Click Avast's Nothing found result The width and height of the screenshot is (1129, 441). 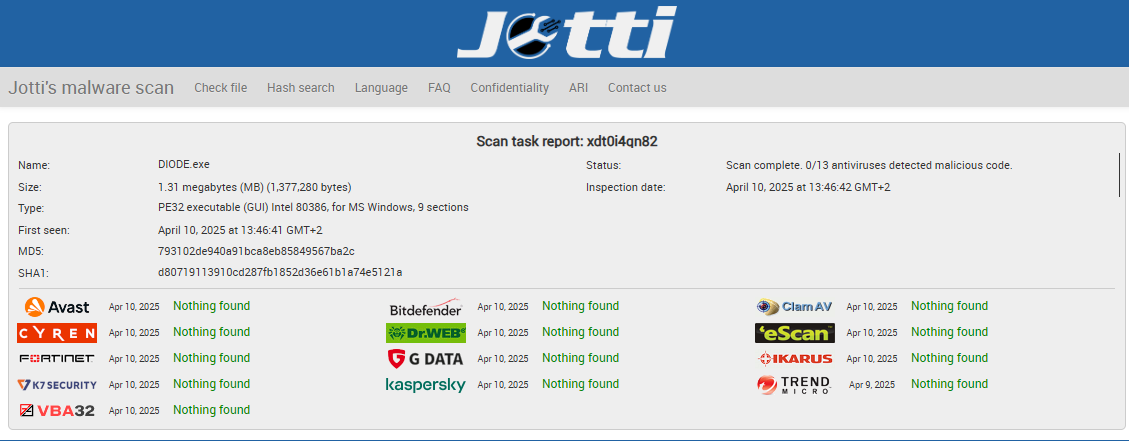point(212,306)
